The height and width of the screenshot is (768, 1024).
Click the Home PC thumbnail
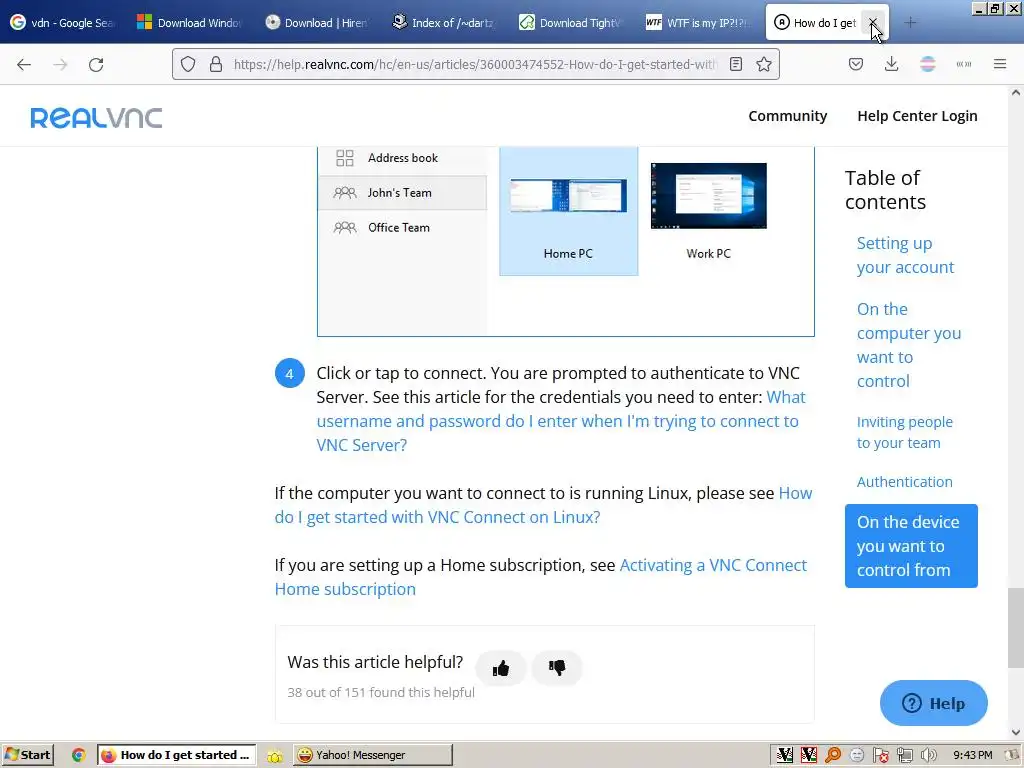568,212
